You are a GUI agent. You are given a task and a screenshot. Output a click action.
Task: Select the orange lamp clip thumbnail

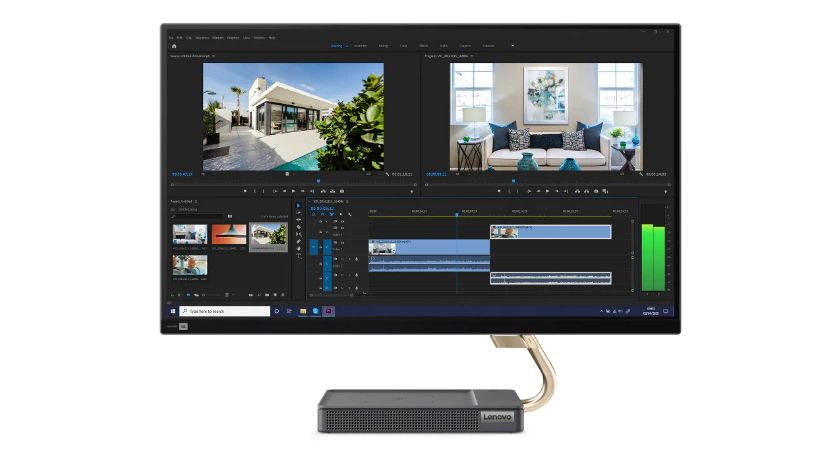[229, 235]
